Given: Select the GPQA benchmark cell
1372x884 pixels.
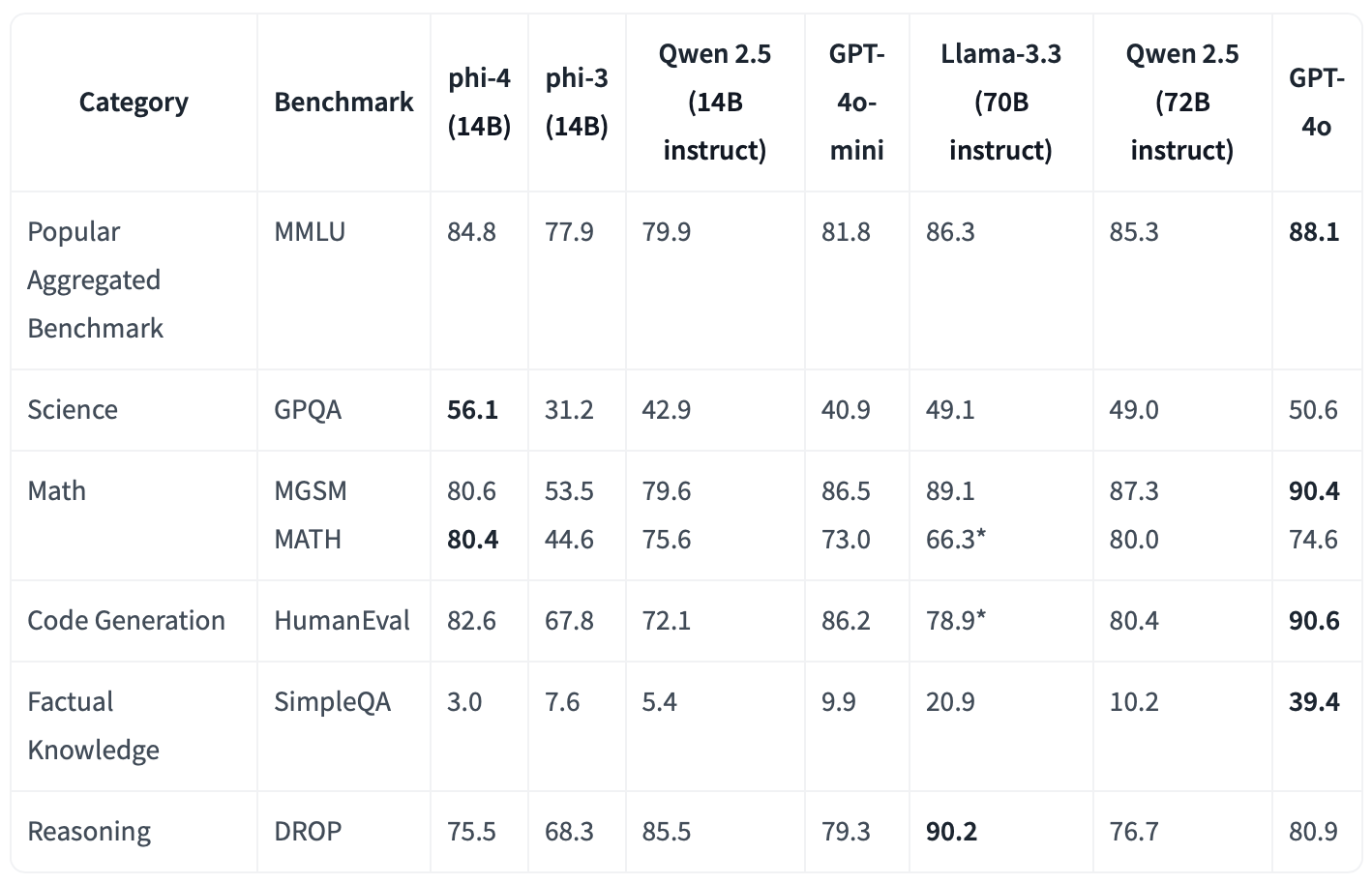Looking at the screenshot, I should 308,410.
